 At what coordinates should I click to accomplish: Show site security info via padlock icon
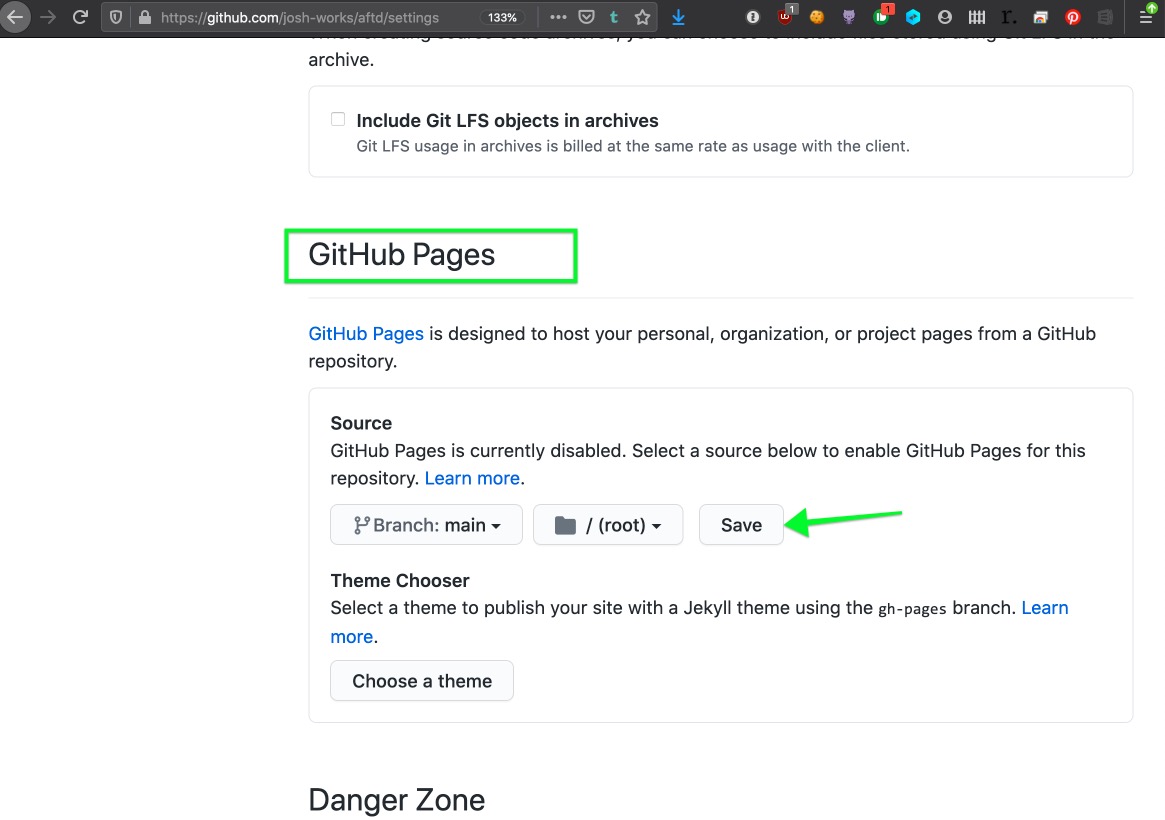145,17
